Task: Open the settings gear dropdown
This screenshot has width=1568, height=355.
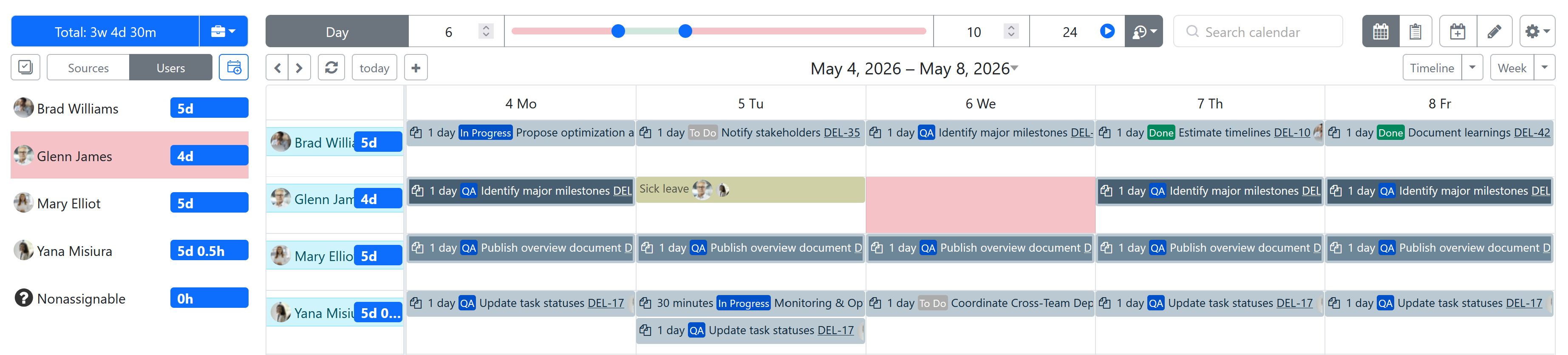Action: tap(1537, 31)
